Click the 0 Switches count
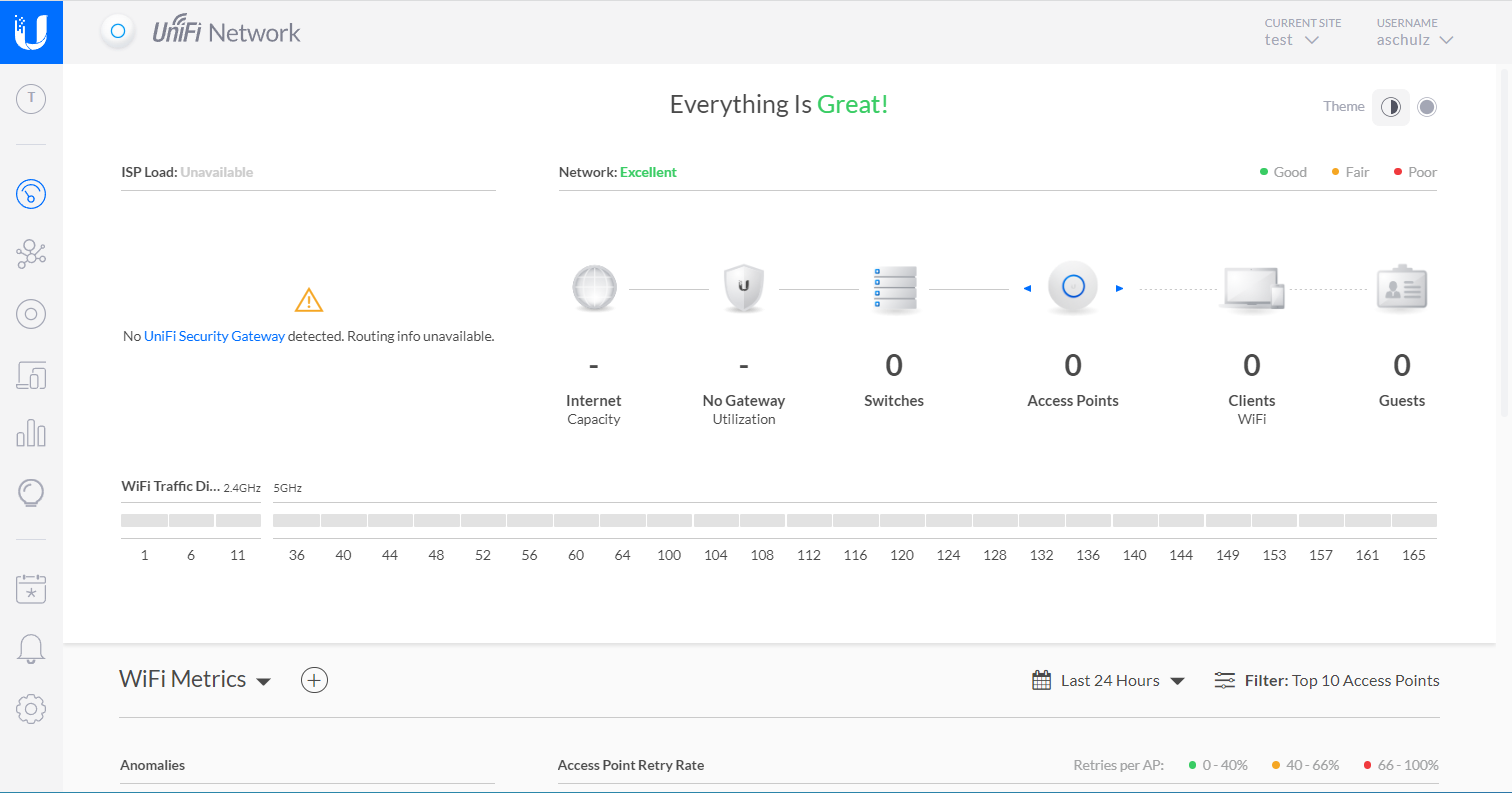Viewport: 1512px width, 793px height. coord(894,365)
